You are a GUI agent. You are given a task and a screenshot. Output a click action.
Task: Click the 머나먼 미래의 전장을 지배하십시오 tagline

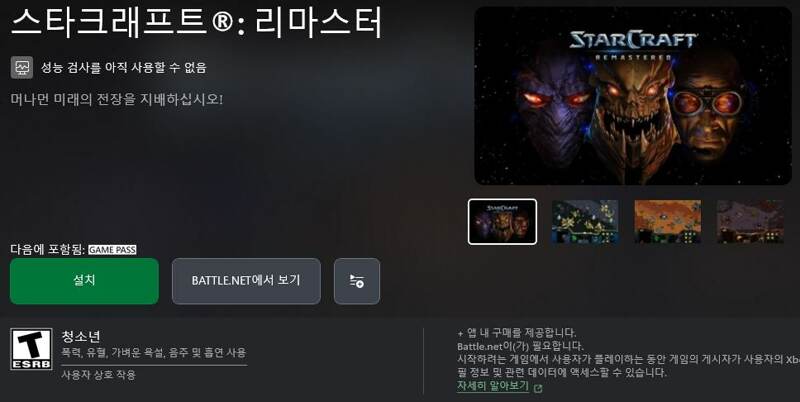[116, 99]
